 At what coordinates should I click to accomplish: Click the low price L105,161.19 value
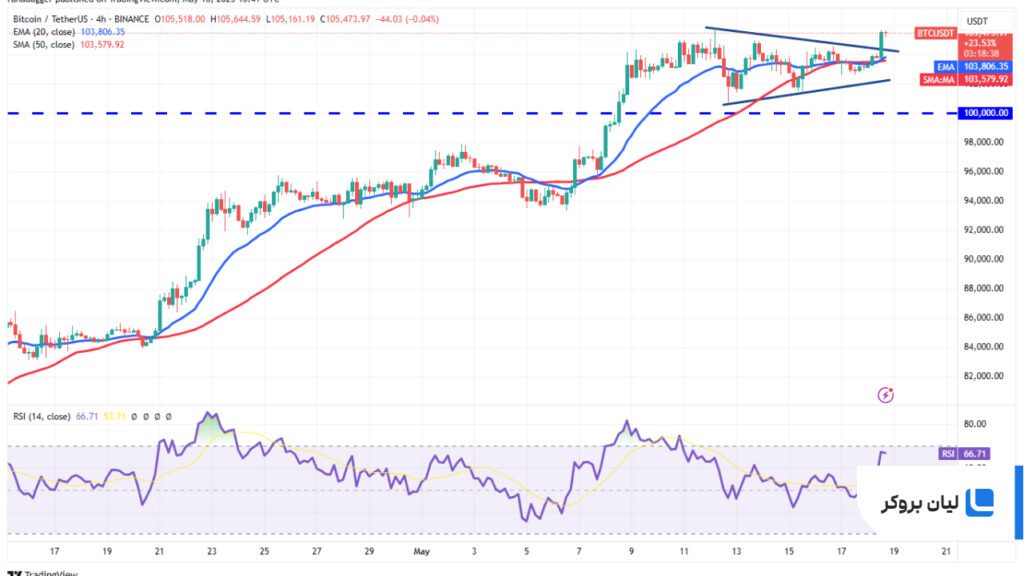[x=290, y=19]
